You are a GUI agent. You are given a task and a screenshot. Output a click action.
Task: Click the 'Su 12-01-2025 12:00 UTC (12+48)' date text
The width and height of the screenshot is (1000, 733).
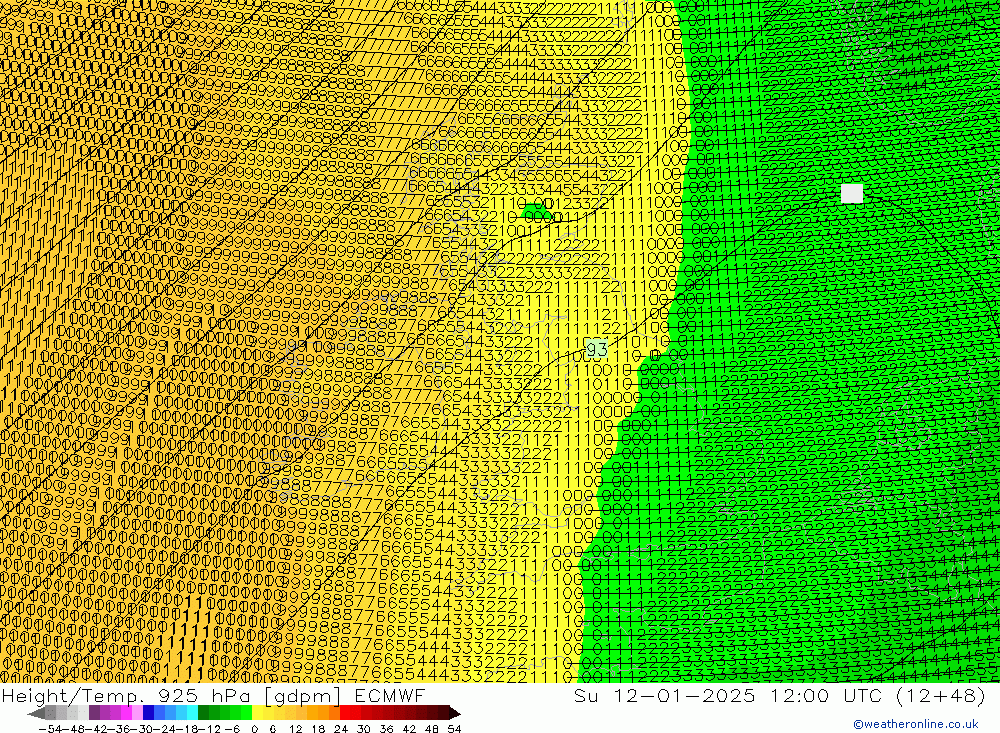(x=779, y=695)
